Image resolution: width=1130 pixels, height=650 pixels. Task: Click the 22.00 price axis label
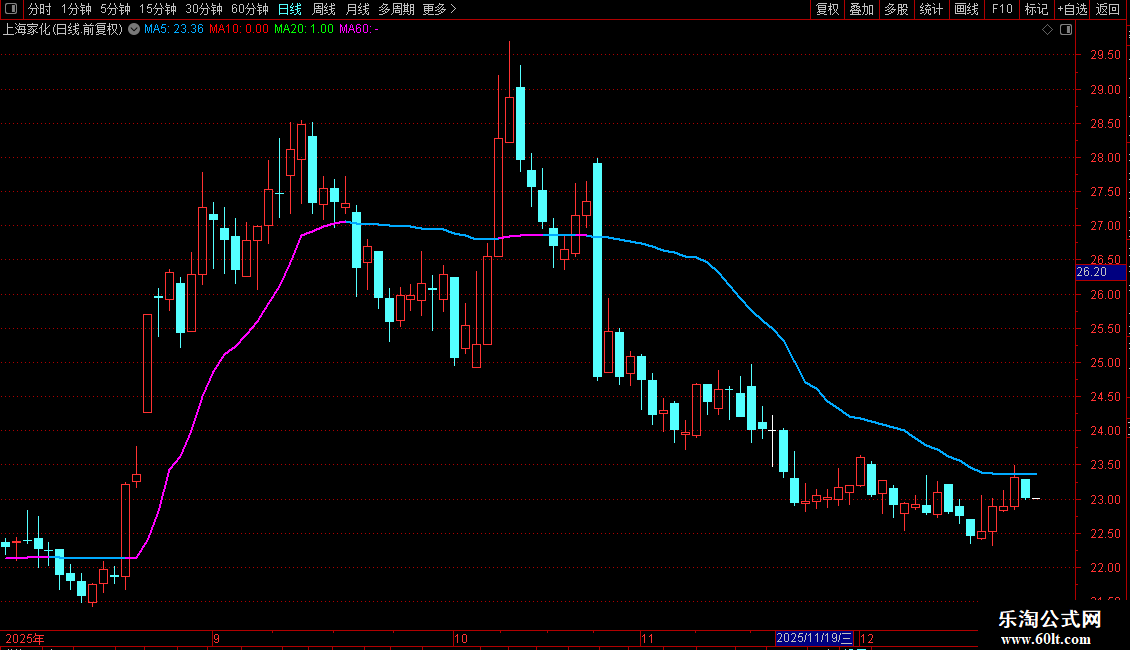[x=1105, y=568]
